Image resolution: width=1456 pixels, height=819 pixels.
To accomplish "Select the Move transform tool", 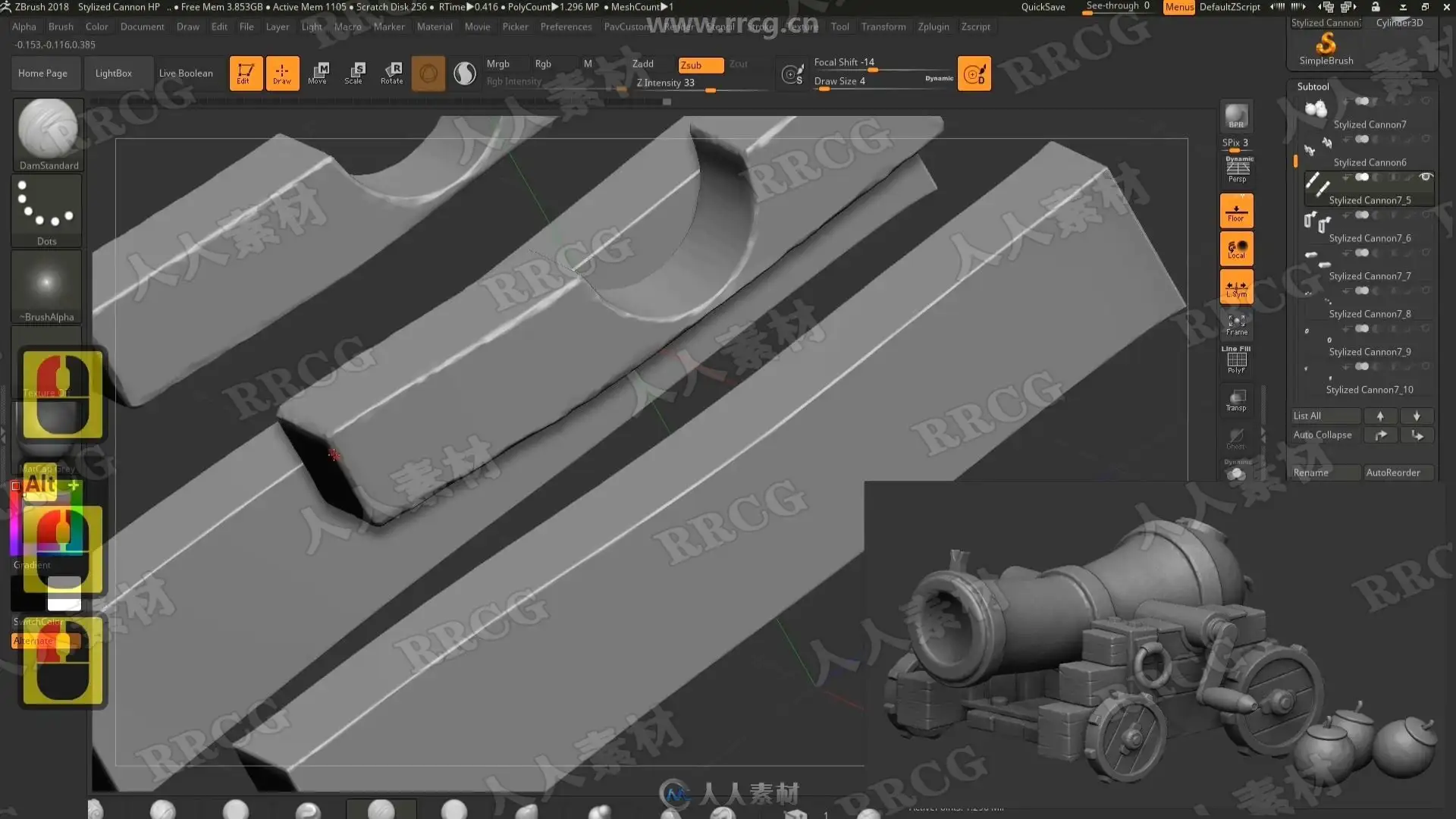I will click(x=318, y=73).
